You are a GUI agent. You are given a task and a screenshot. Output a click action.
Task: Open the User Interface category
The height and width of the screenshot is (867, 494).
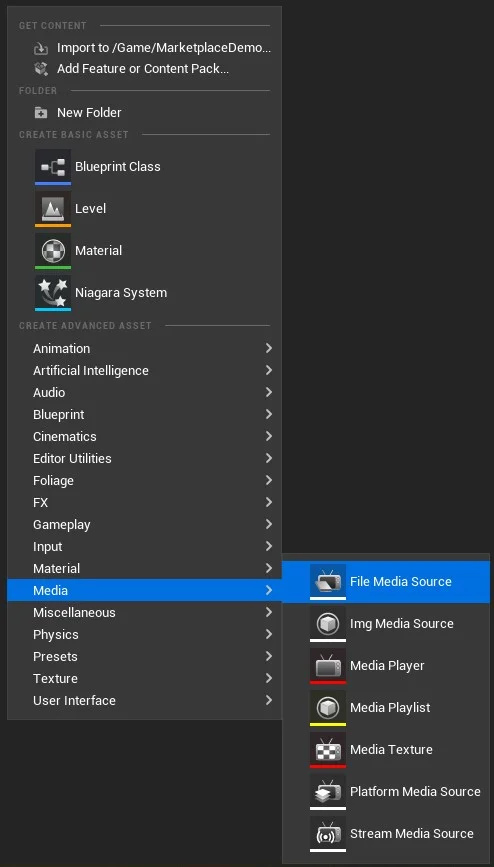[x=144, y=701]
